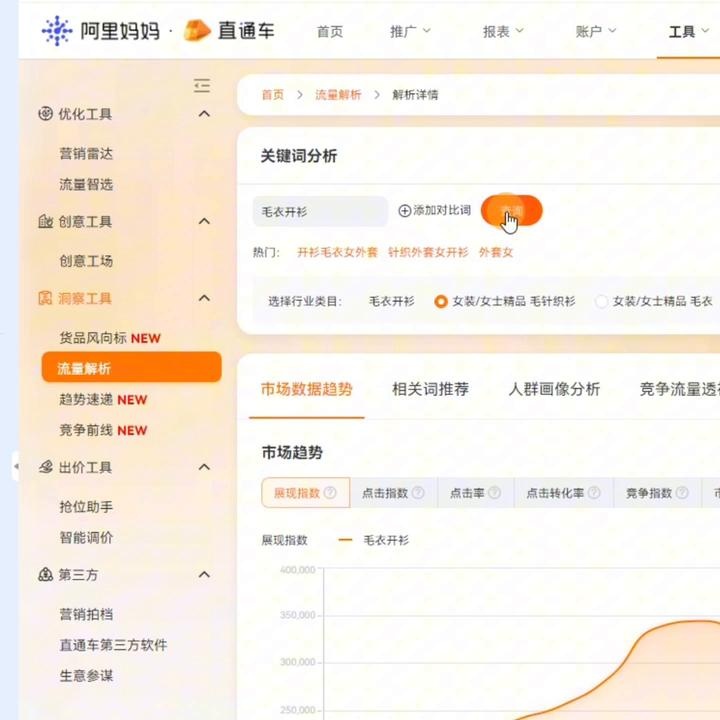Click 流量解析 breadcrumb link
The height and width of the screenshot is (720, 720).
tap(338, 95)
